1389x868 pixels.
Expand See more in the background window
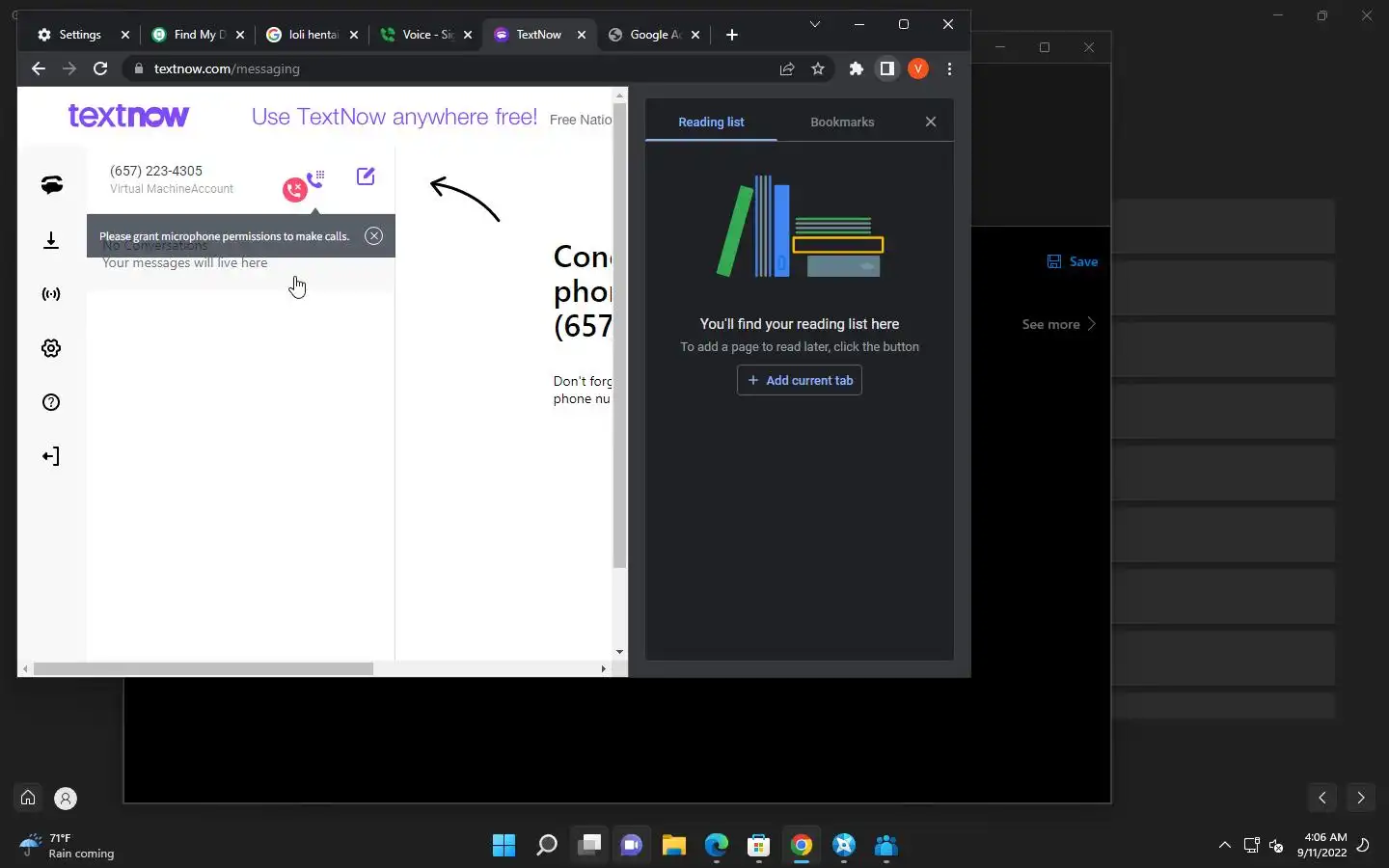[1059, 324]
